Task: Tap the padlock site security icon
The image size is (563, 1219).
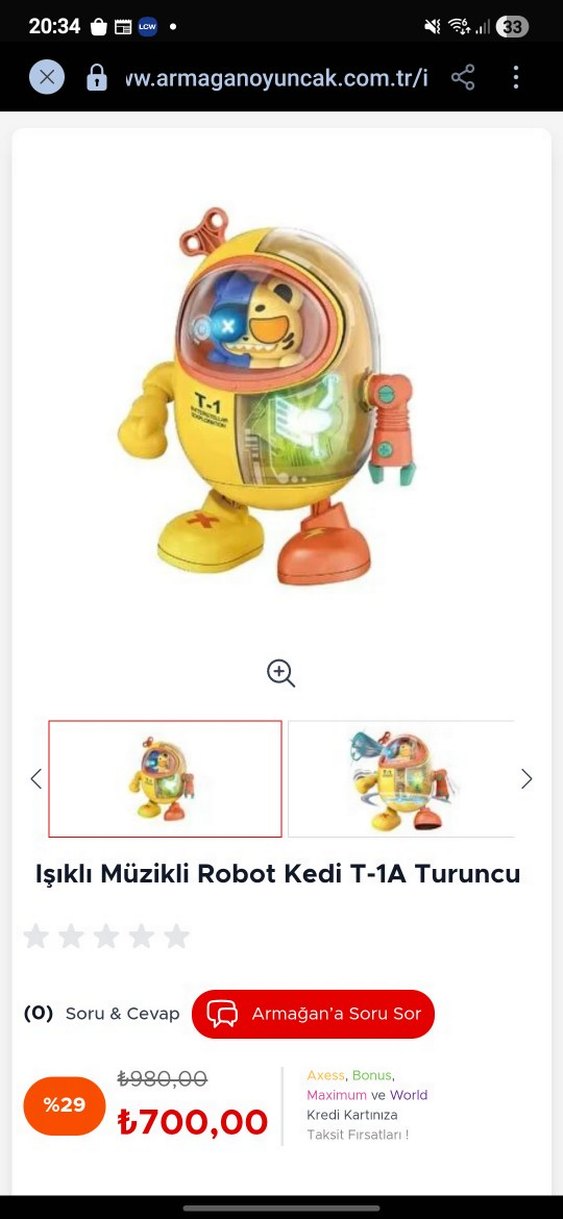Action: click(x=97, y=77)
